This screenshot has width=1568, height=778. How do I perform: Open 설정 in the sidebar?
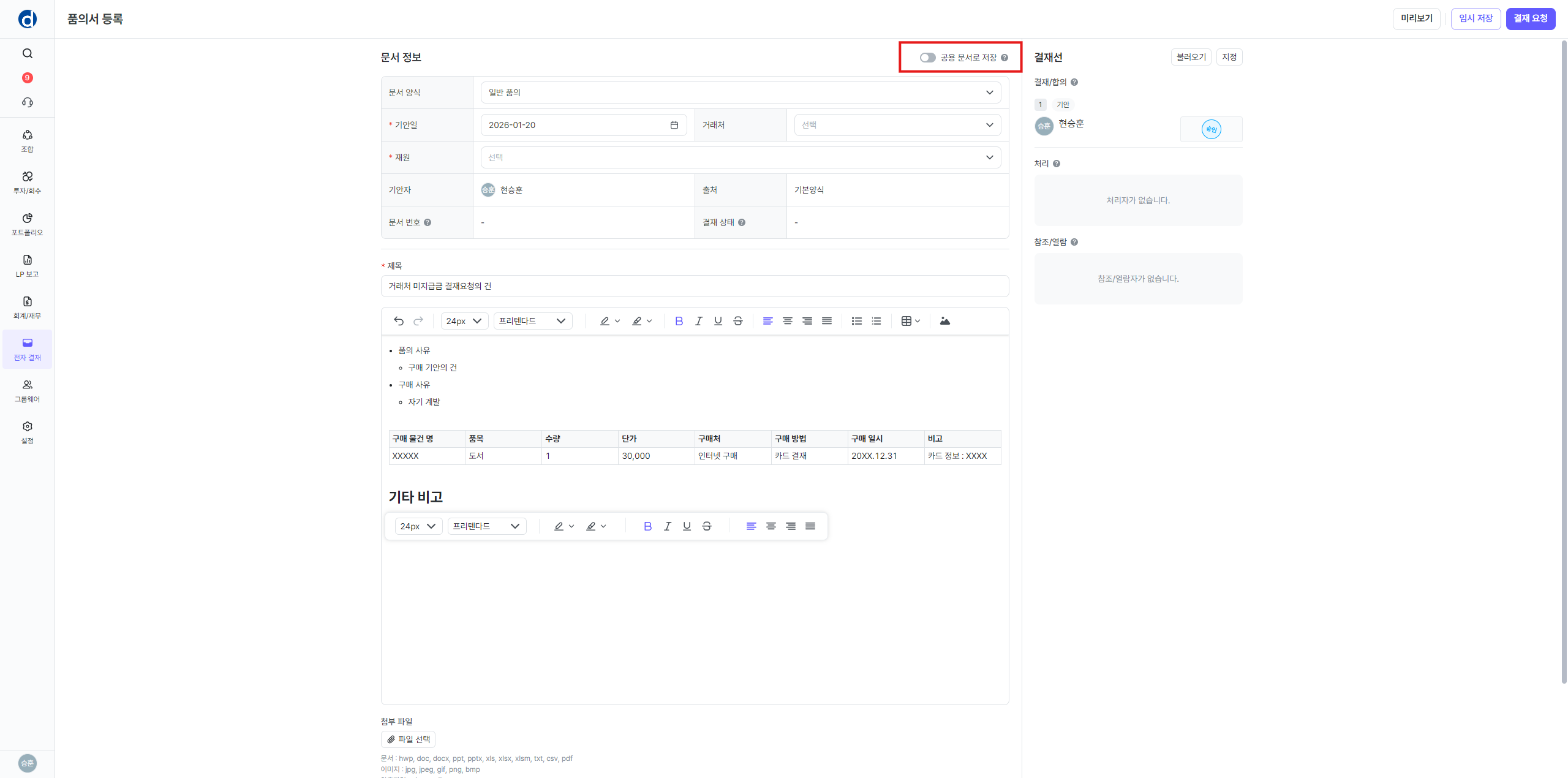[28, 433]
